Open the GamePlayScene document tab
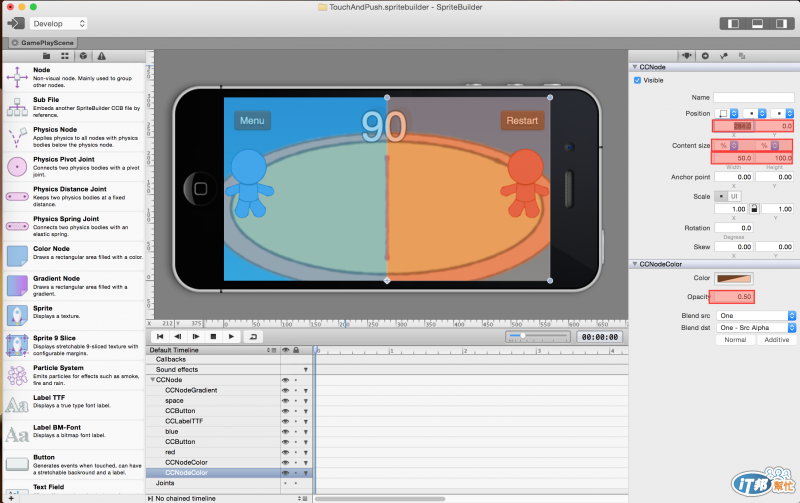 [x=43, y=43]
